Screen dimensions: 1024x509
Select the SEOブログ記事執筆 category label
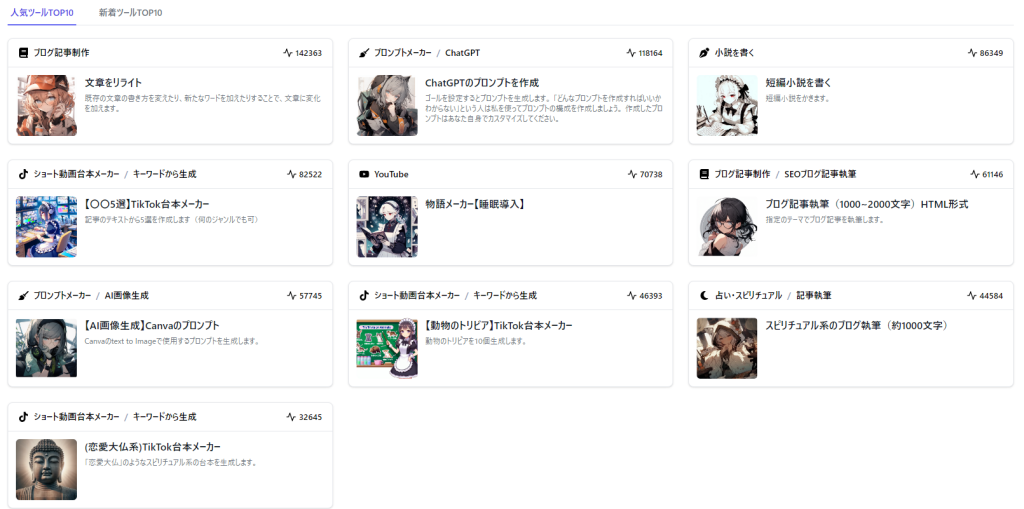819,174
